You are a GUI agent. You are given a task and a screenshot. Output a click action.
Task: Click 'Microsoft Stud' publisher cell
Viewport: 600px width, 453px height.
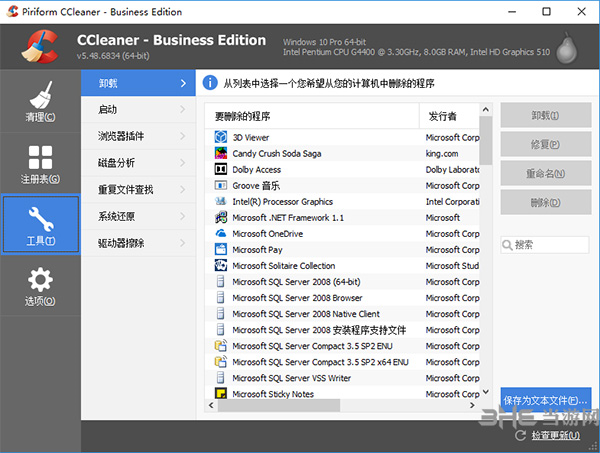452,266
